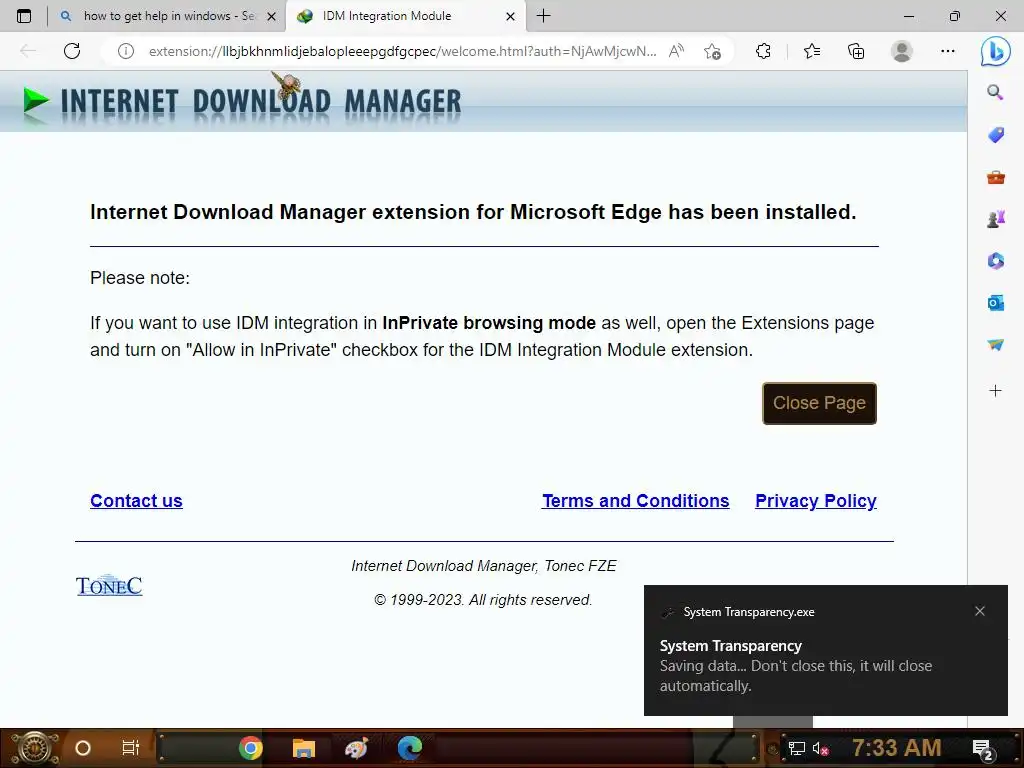Open the tab actions menu icon
Image resolution: width=1024 pixels, height=768 pixels.
click(24, 16)
